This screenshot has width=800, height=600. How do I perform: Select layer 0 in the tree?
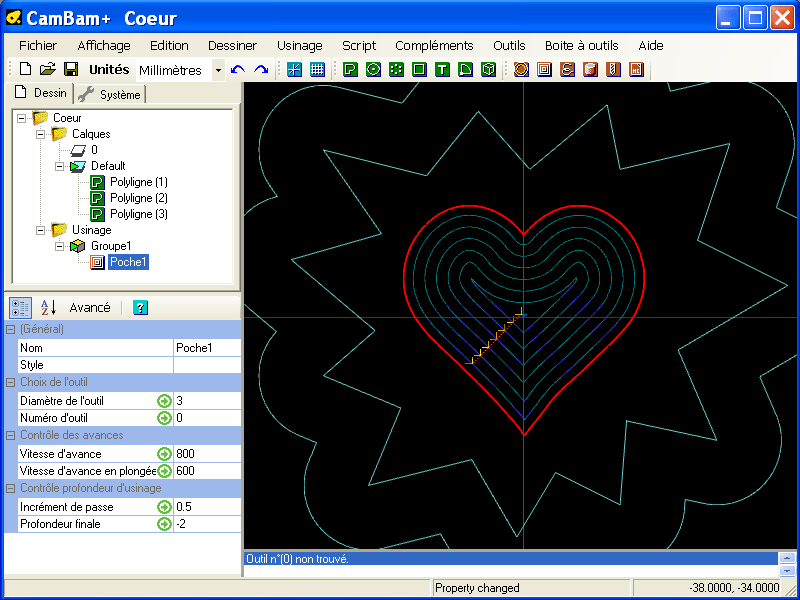[94, 149]
